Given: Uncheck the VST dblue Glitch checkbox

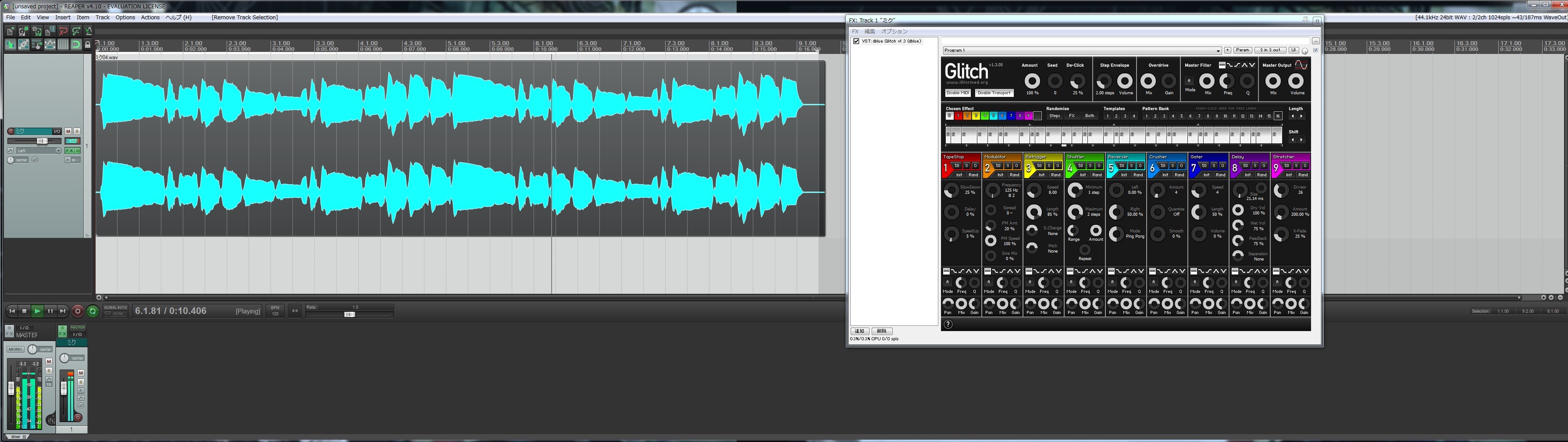Looking at the screenshot, I should [x=856, y=41].
